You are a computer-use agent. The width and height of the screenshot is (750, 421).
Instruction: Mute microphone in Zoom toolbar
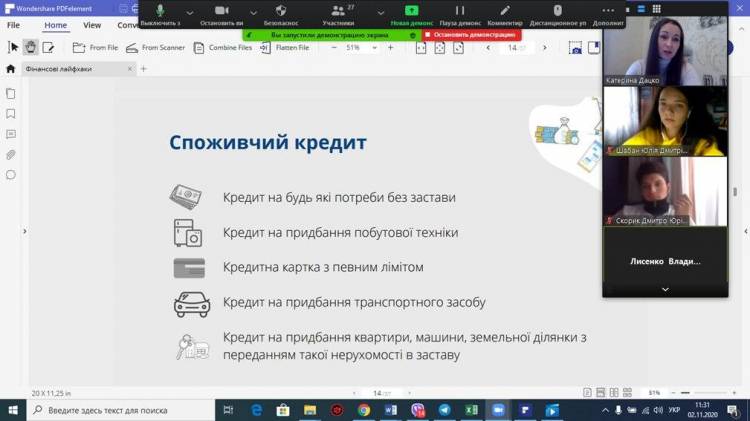(x=160, y=14)
